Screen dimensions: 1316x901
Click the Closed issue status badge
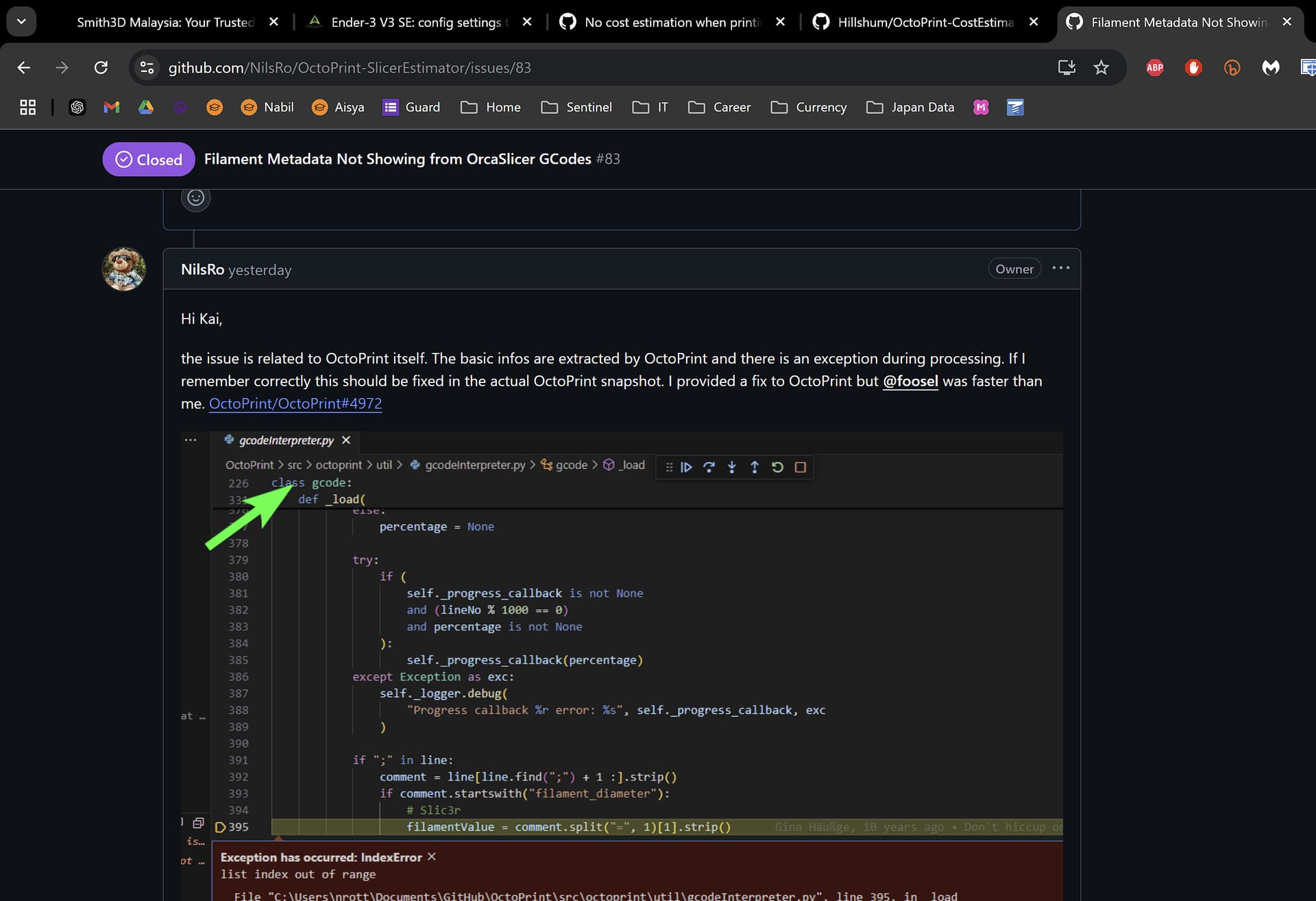[149, 160]
